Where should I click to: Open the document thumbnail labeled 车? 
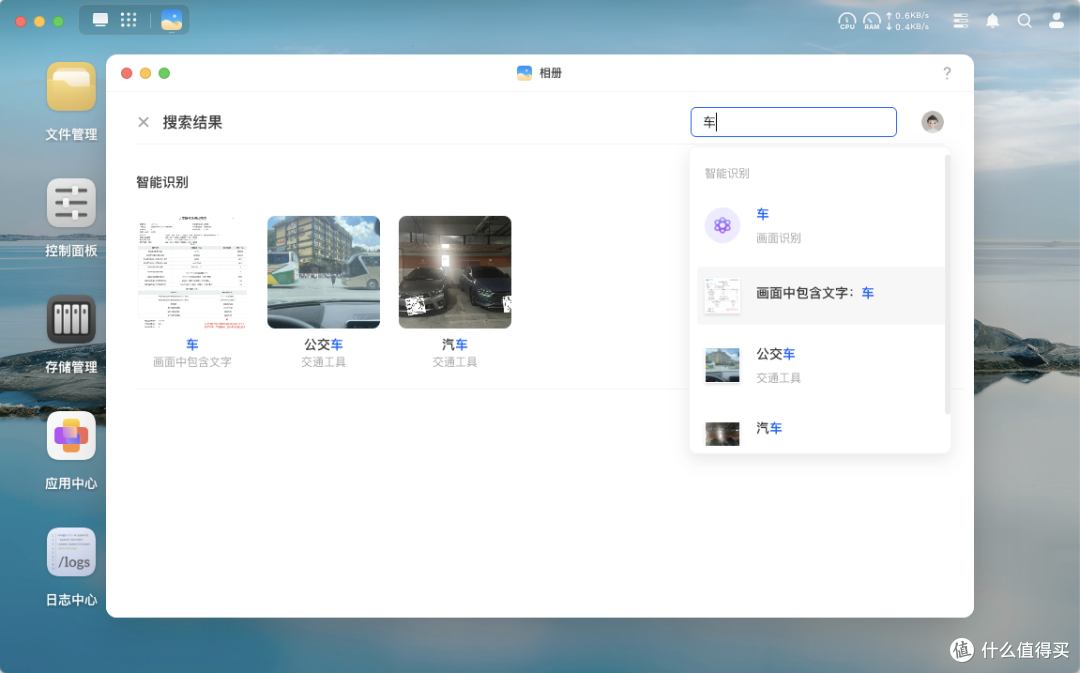192,272
